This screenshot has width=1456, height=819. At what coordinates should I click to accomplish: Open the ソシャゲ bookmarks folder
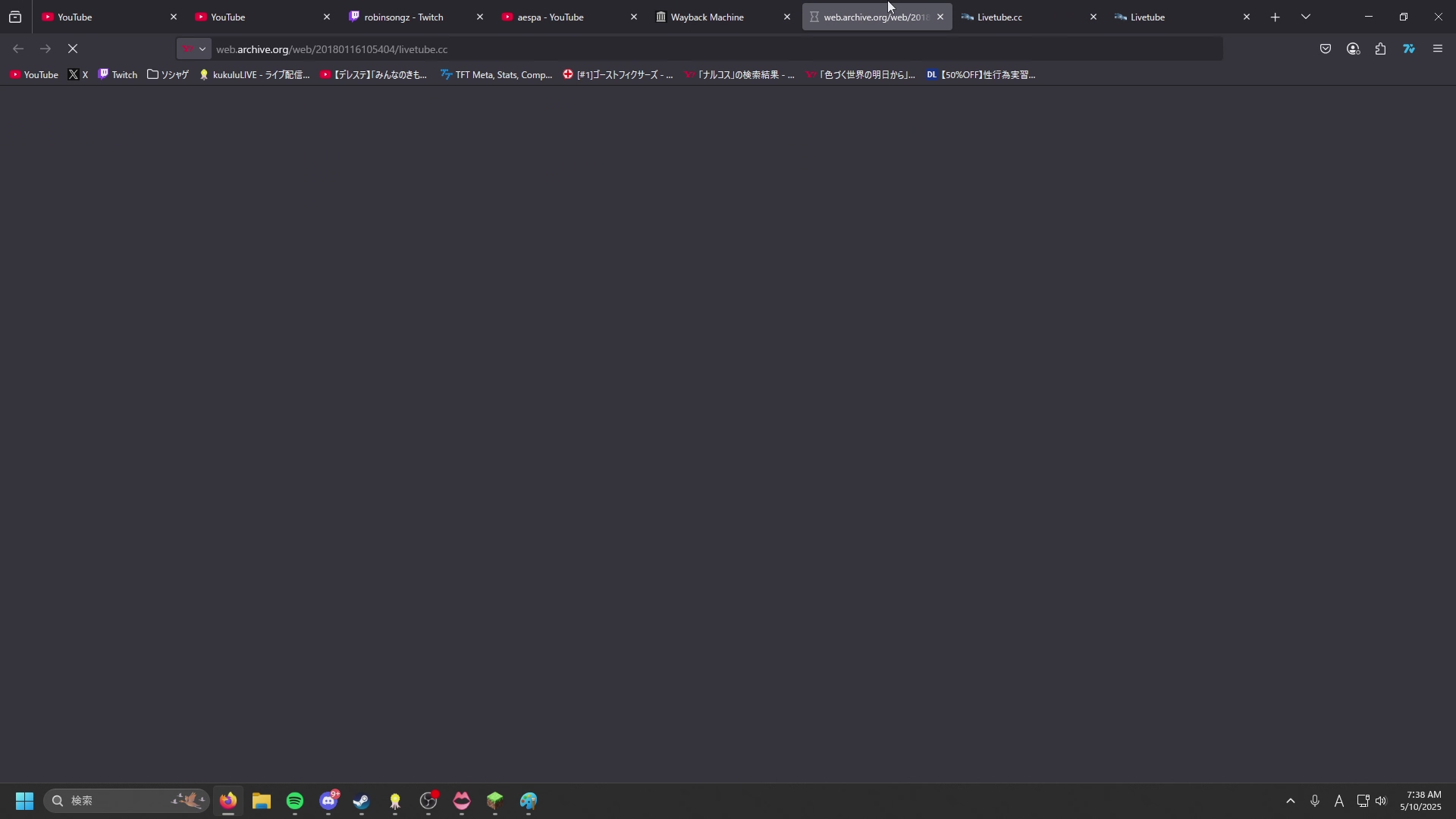[168, 74]
